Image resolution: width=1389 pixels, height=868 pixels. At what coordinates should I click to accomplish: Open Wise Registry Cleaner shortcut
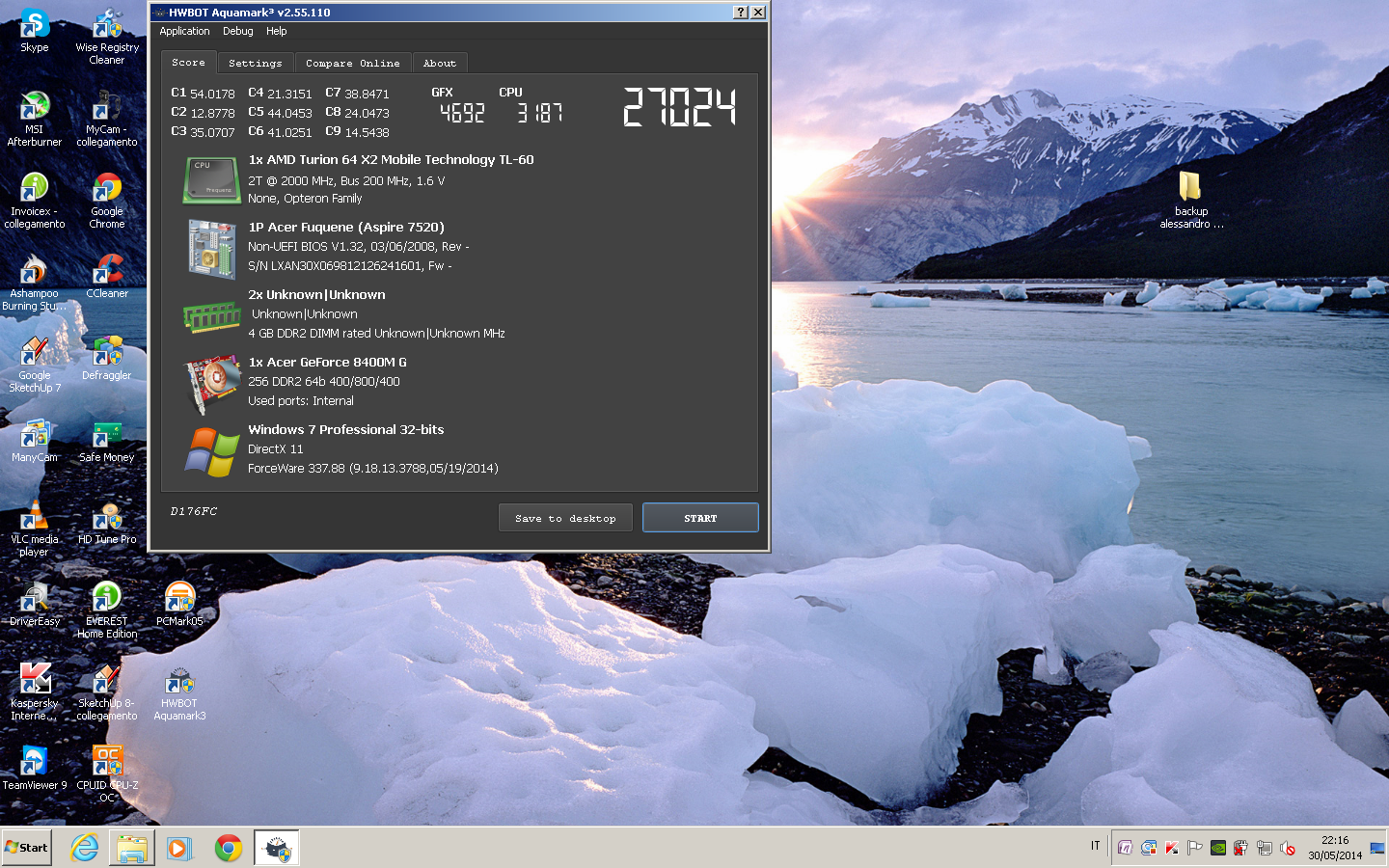tap(107, 36)
